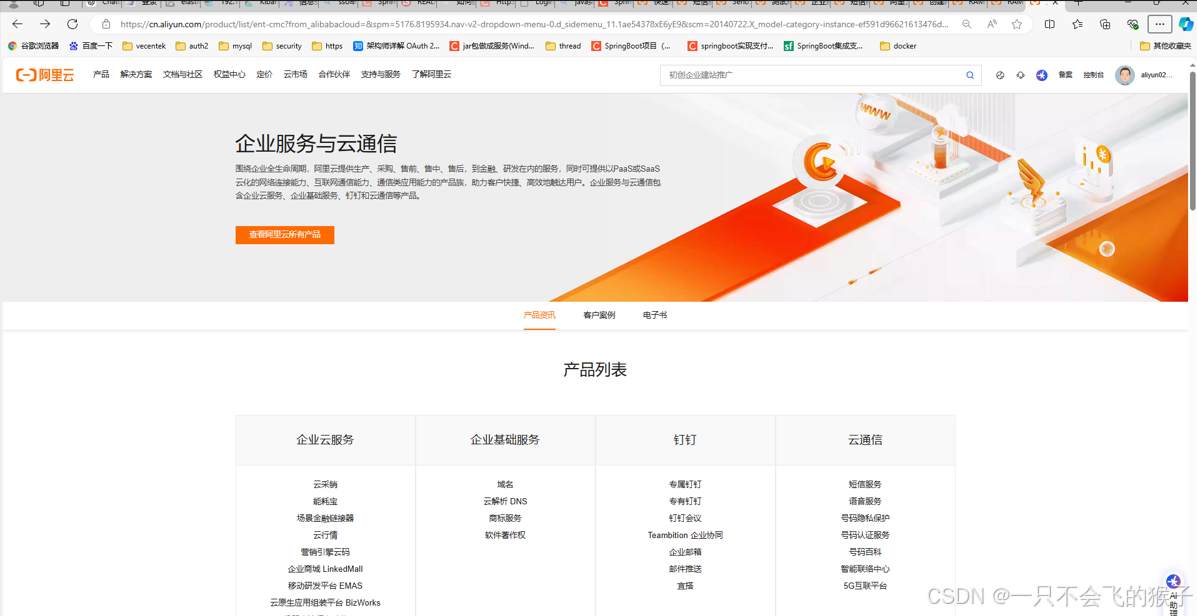
Task: Open the 控制台 console link
Action: pos(1093,75)
